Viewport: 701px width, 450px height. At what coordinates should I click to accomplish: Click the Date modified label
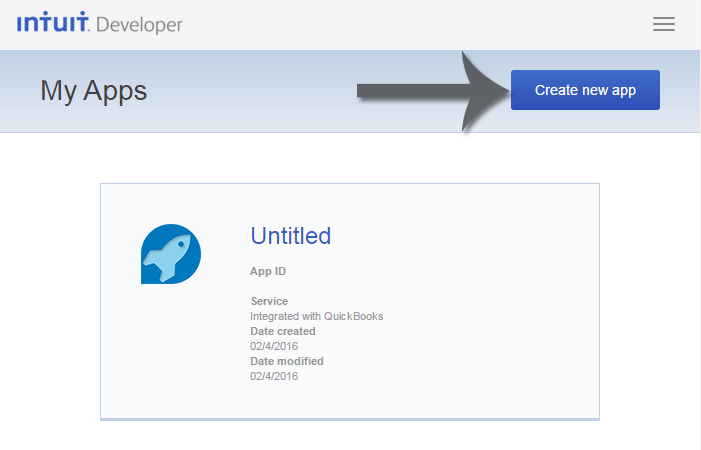(286, 361)
